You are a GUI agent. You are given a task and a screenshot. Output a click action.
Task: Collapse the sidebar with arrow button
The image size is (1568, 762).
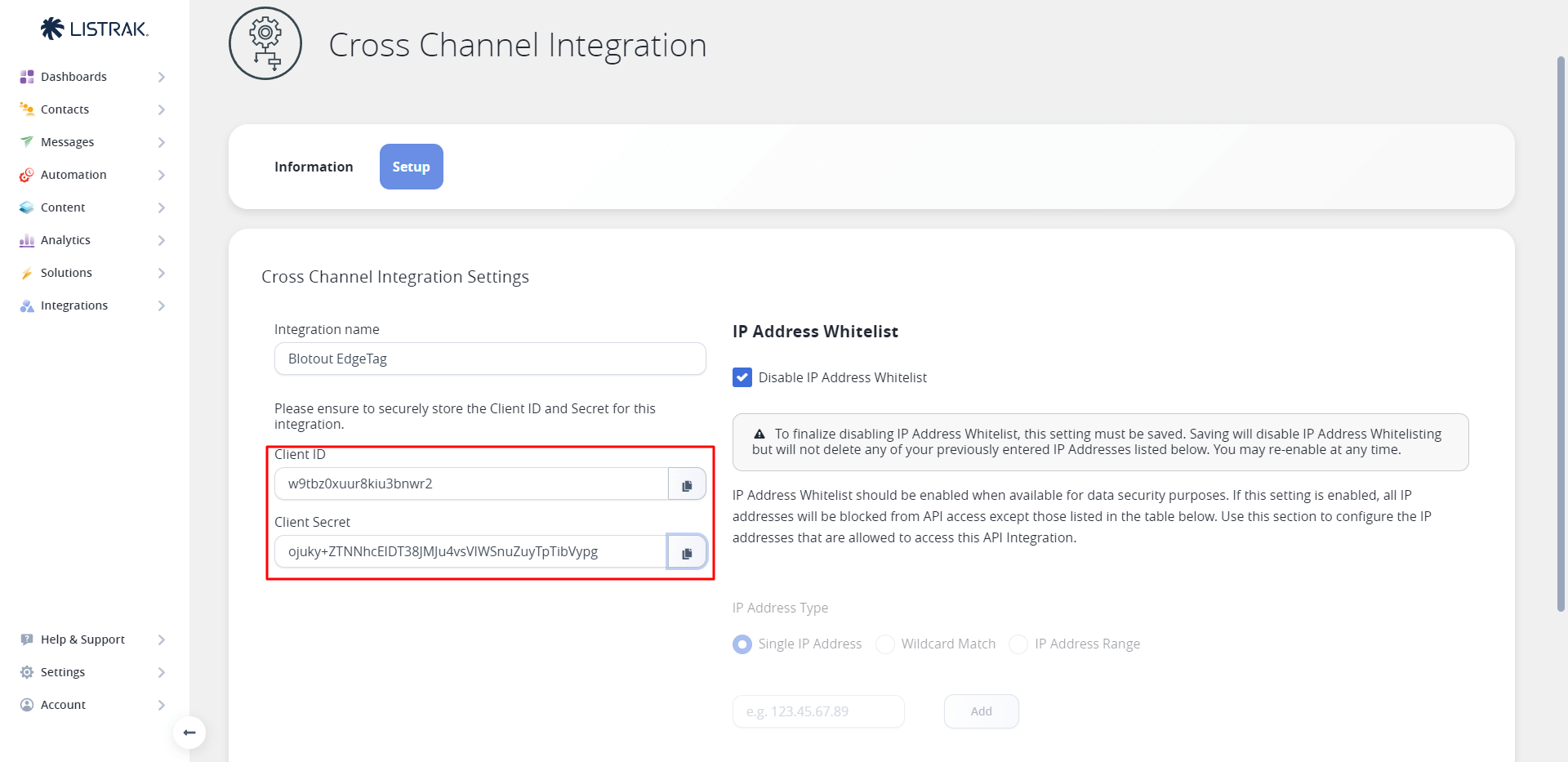(x=189, y=733)
